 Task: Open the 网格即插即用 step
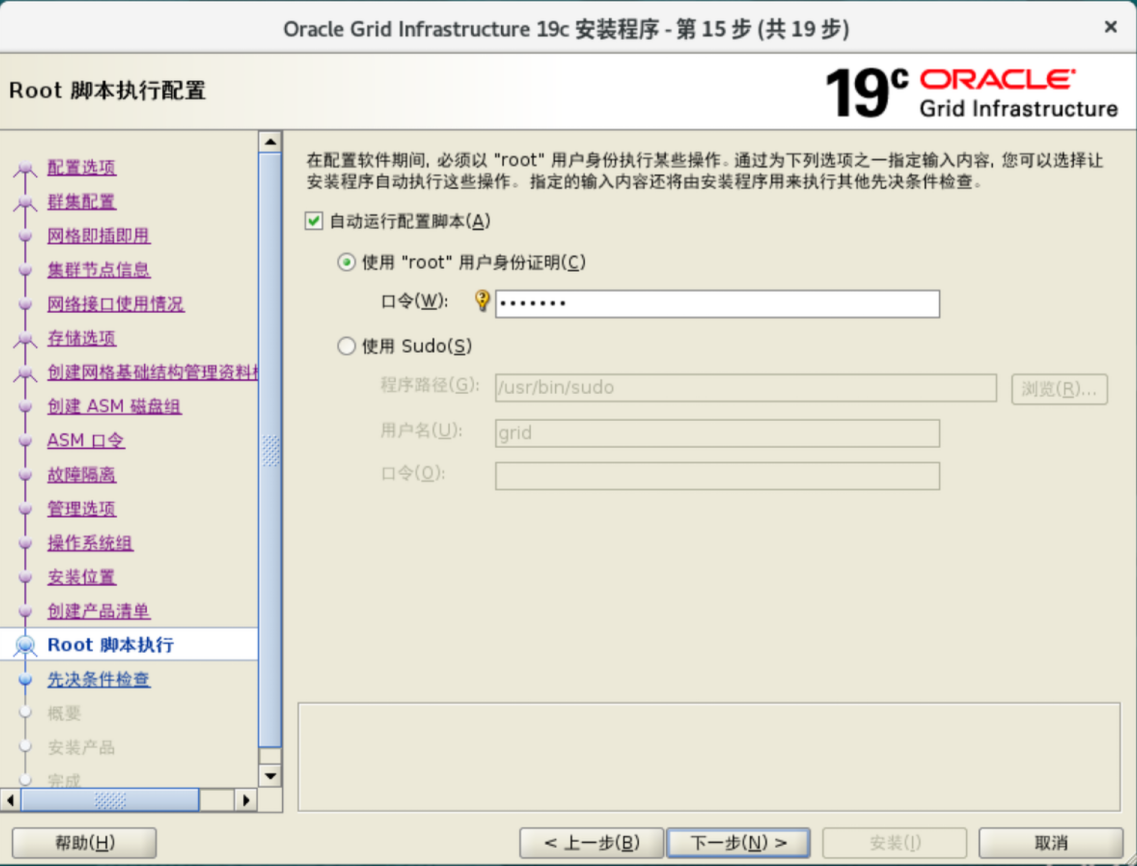98,236
